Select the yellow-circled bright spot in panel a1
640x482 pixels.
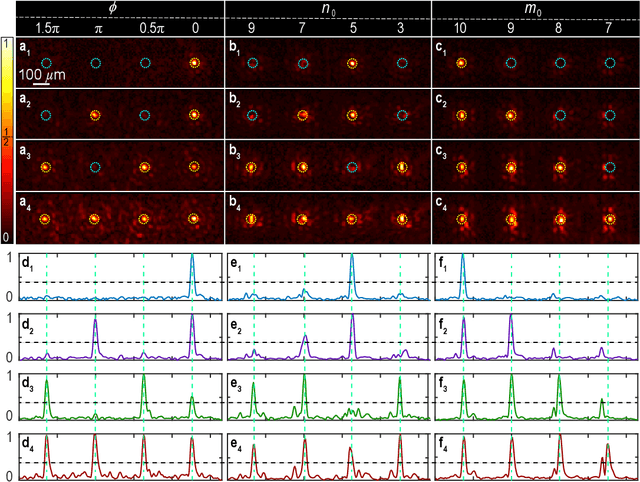194,63
